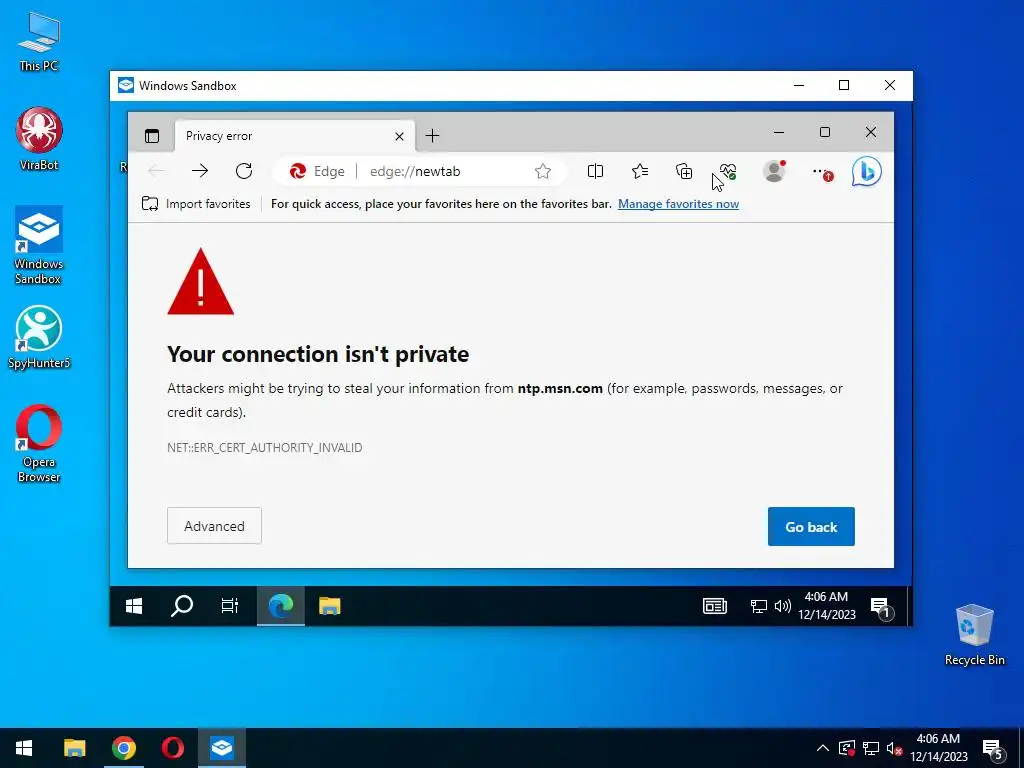Click the Edge icon in Sandbox taskbar
Viewport: 1024px width, 768px height.
pyautogui.click(x=281, y=606)
